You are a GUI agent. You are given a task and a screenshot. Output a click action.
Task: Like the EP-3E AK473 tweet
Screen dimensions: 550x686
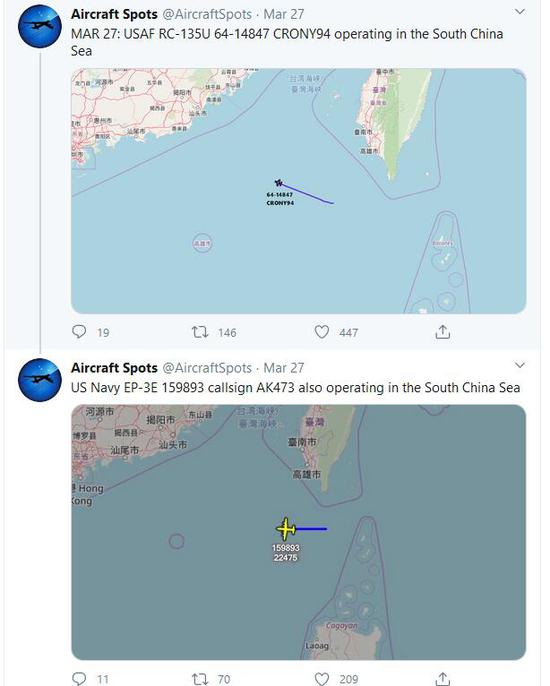point(322,679)
